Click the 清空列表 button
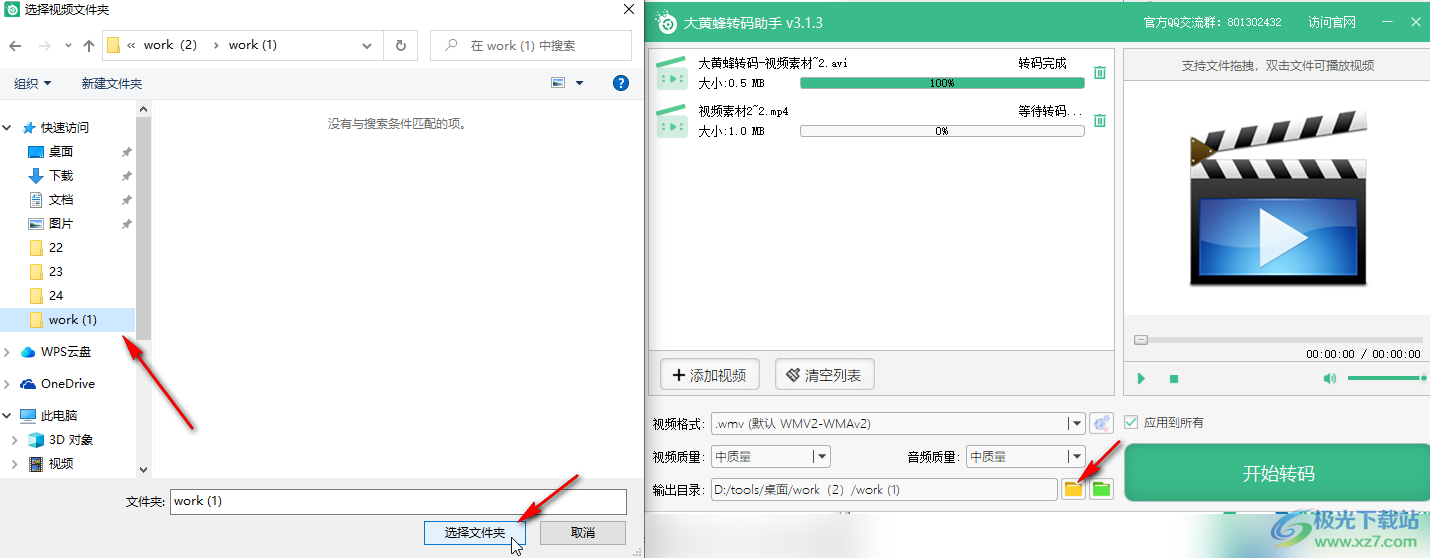Viewport: 1430px width, 558px height. (825, 375)
